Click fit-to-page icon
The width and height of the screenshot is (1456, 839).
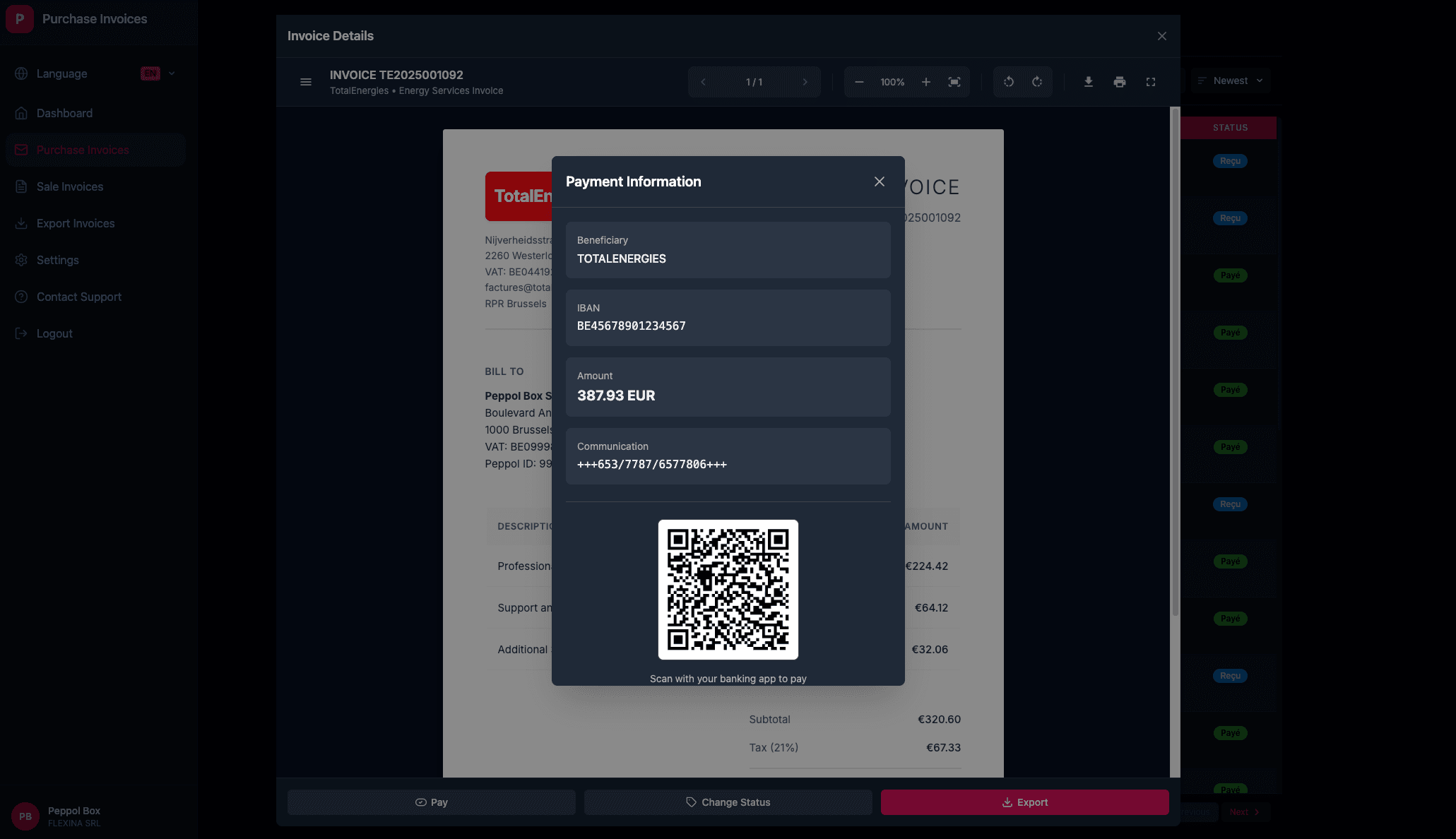coord(954,82)
